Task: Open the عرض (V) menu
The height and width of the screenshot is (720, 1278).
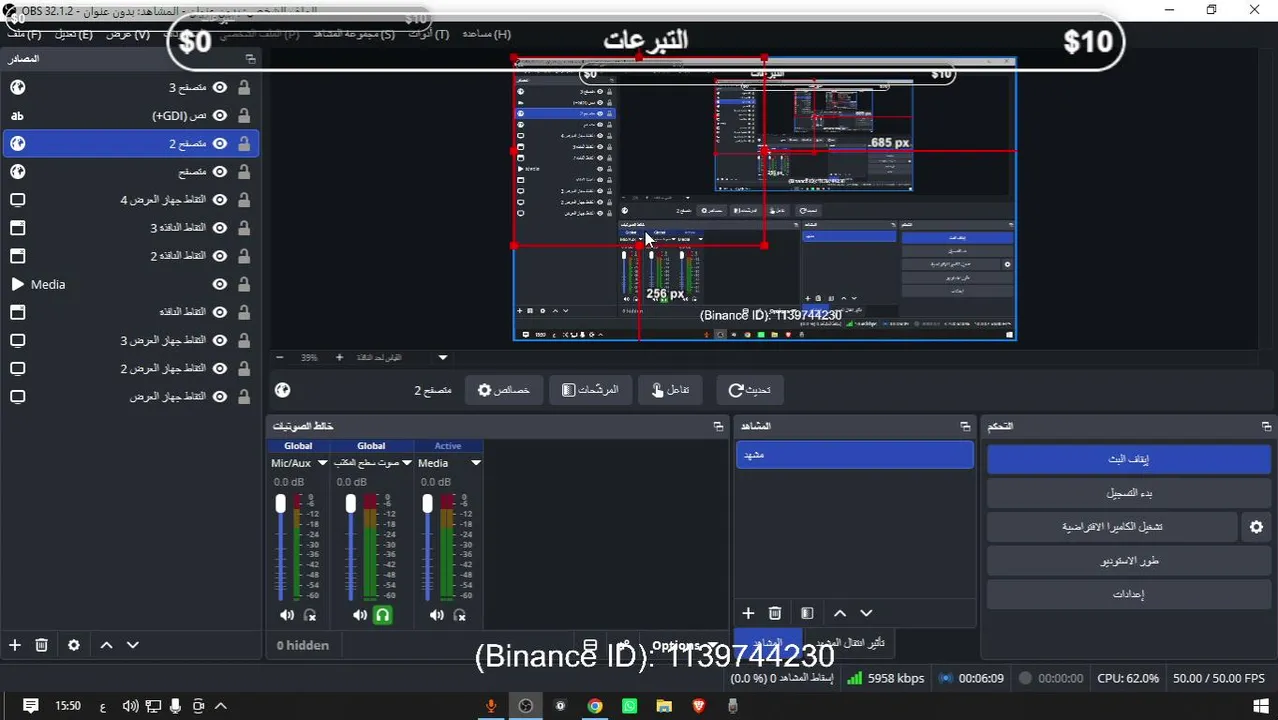Action: click(x=127, y=34)
